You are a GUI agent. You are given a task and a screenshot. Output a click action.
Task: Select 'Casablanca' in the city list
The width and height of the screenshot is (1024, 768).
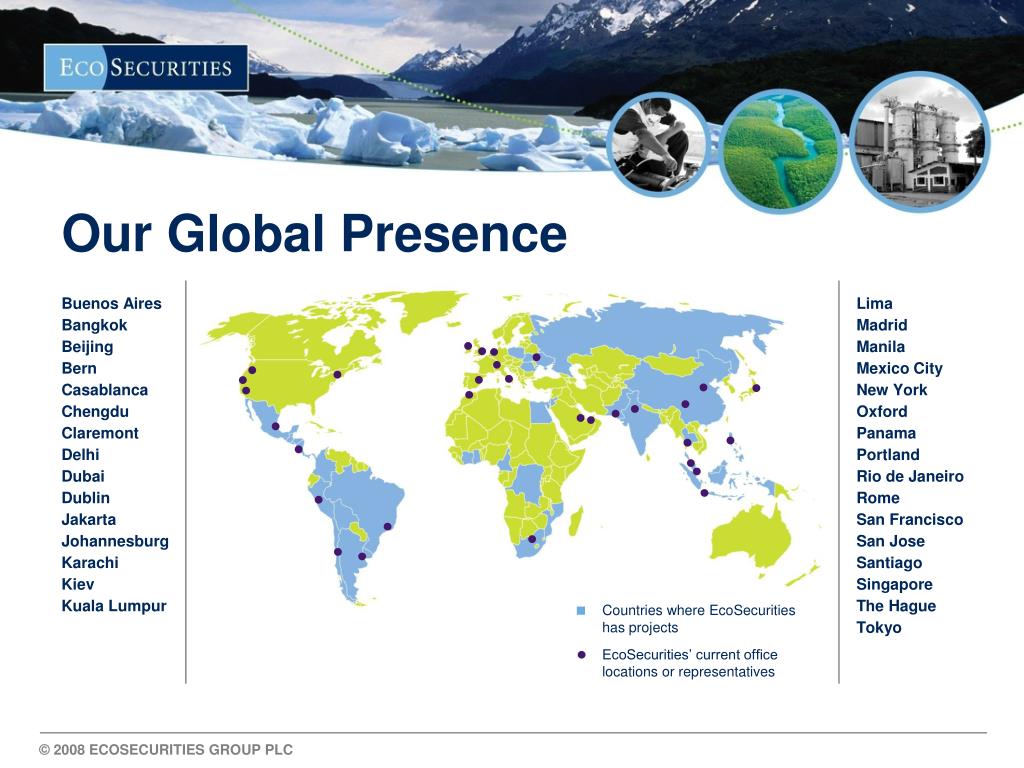click(x=104, y=390)
